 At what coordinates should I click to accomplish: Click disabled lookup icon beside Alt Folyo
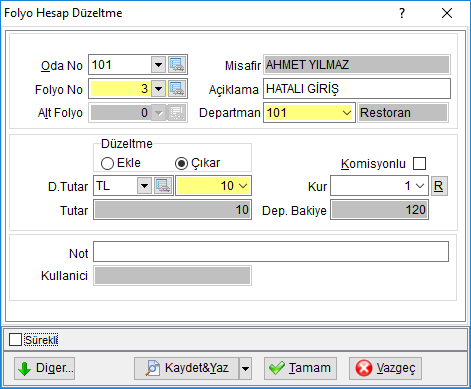pyautogui.click(x=177, y=113)
